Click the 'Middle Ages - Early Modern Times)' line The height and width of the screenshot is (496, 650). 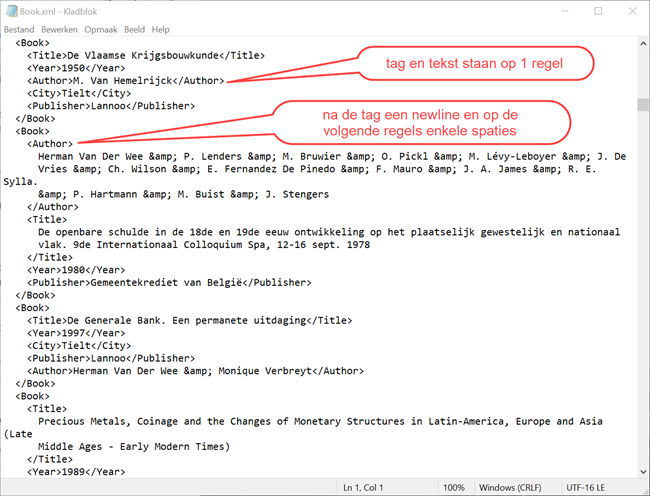(134, 447)
